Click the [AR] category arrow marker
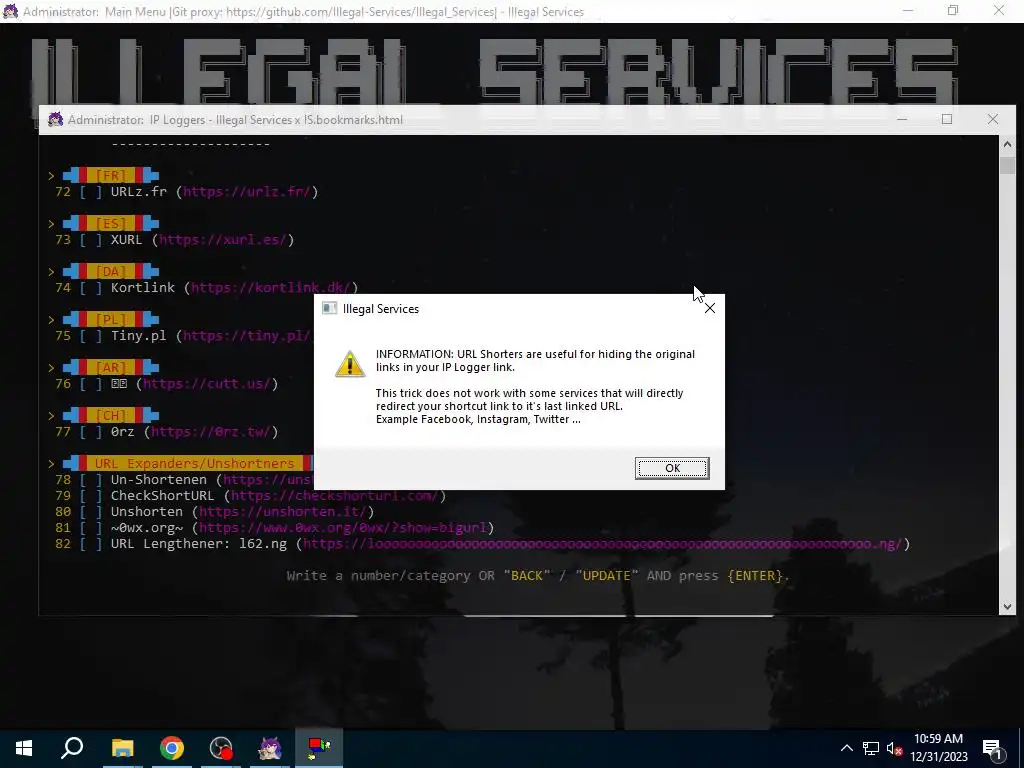 [x=51, y=367]
